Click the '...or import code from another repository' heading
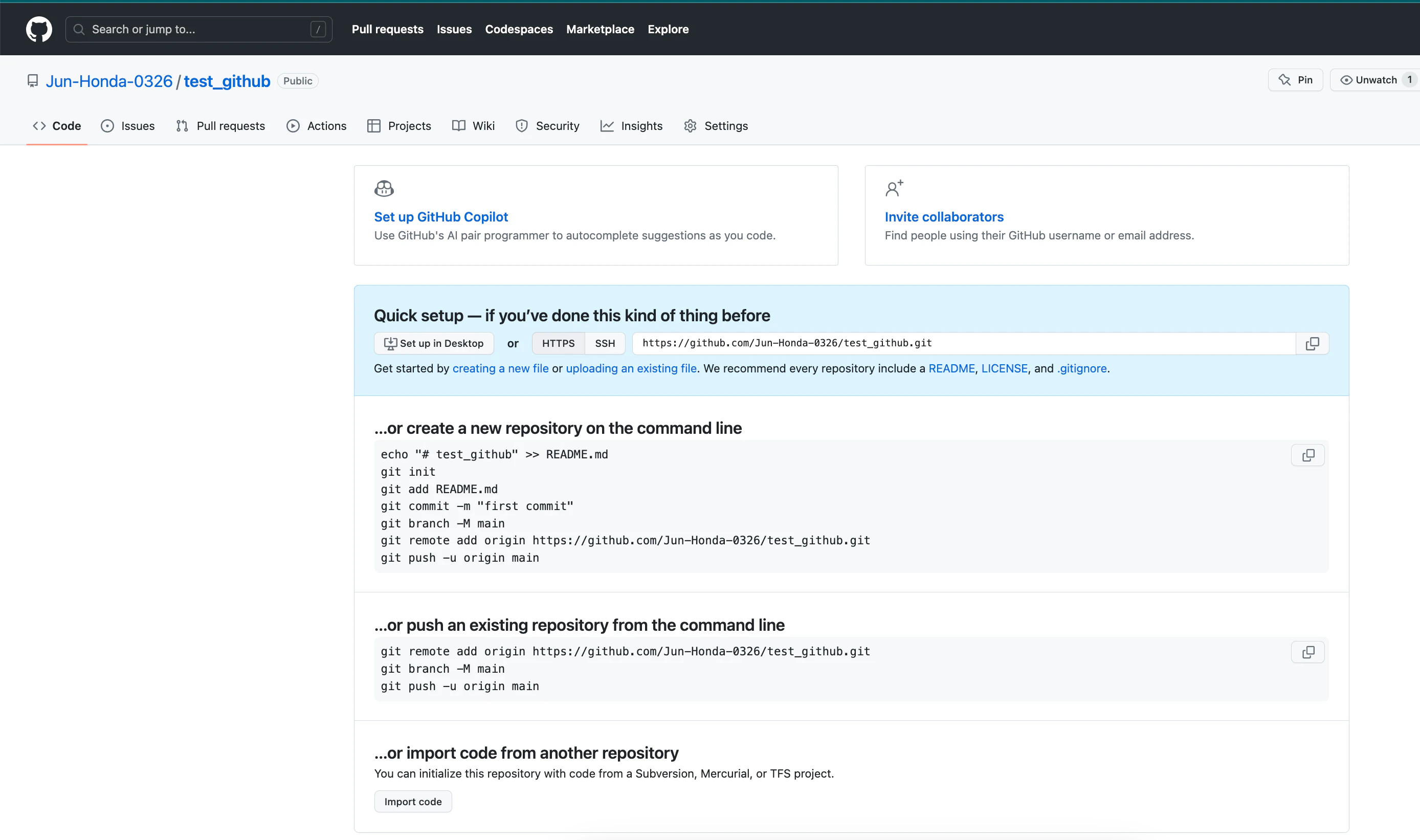The height and width of the screenshot is (840, 1420). (526, 753)
